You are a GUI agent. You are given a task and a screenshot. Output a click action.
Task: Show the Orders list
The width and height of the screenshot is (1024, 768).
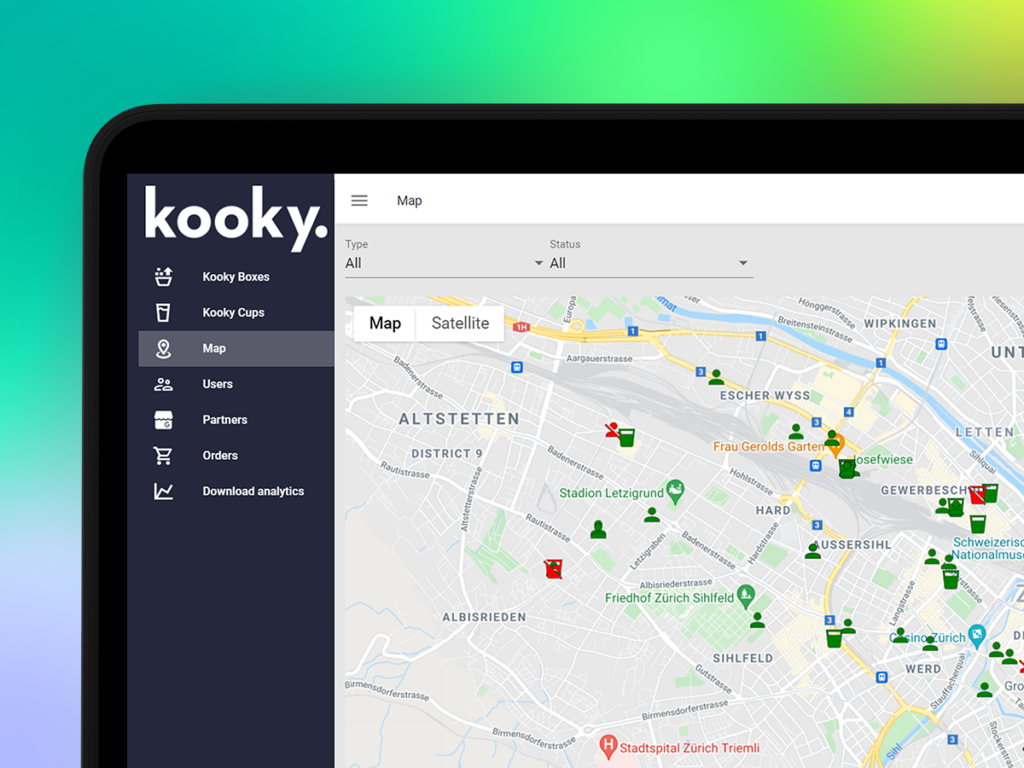click(x=236, y=456)
